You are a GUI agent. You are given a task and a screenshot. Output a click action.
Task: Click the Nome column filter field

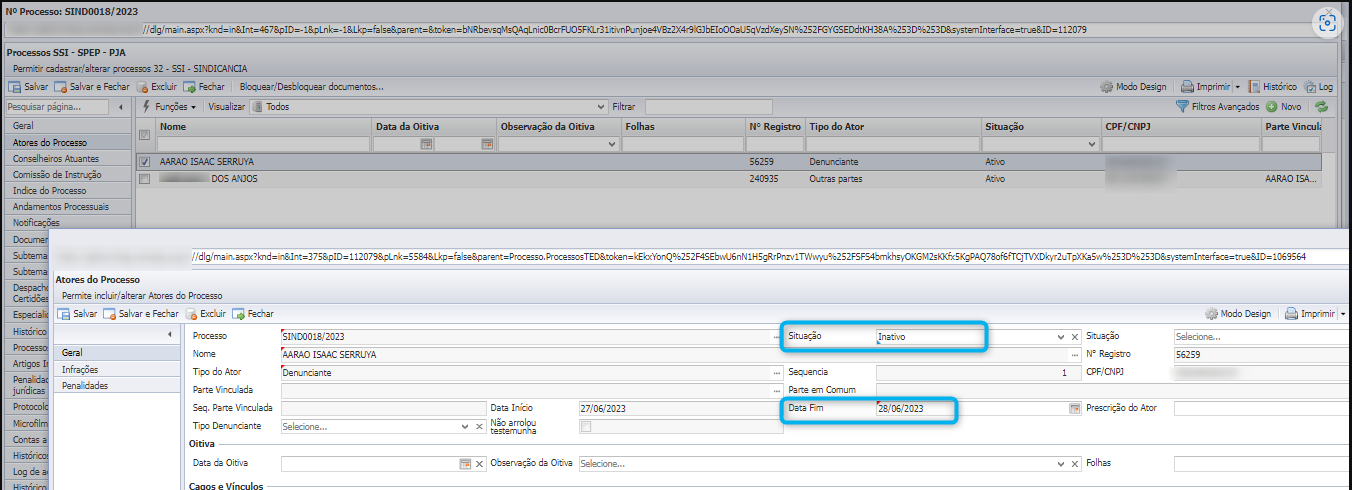[262, 144]
